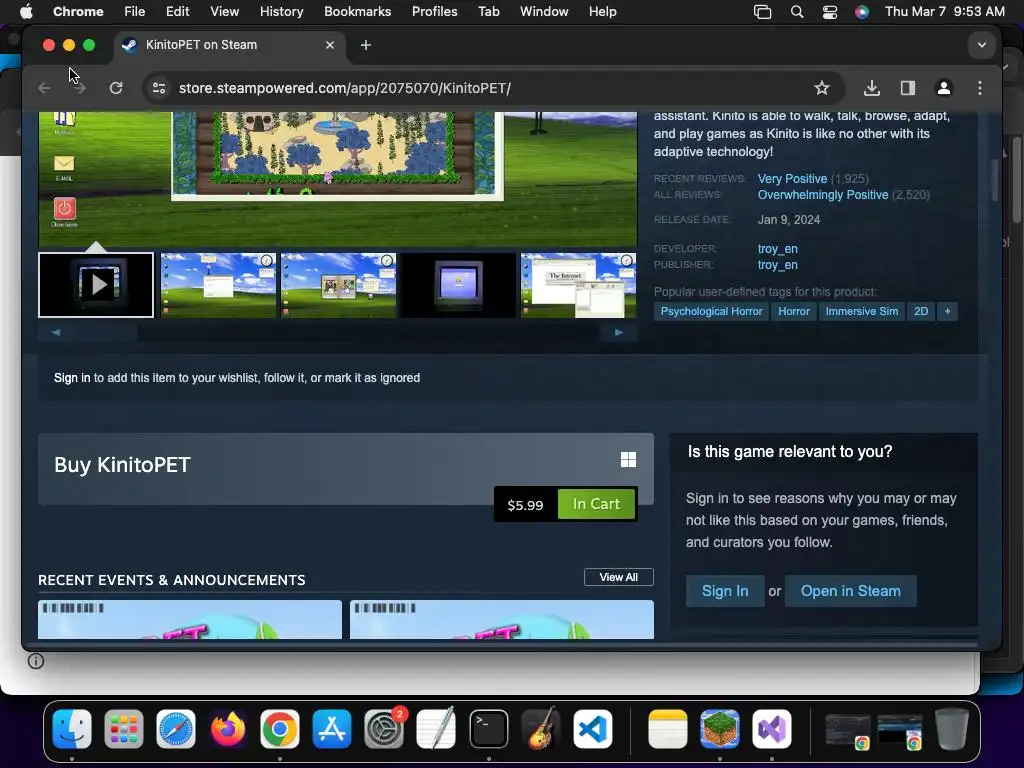1024x768 pixels.
Task: Select the Immersive Sim tag
Action: (x=861, y=312)
